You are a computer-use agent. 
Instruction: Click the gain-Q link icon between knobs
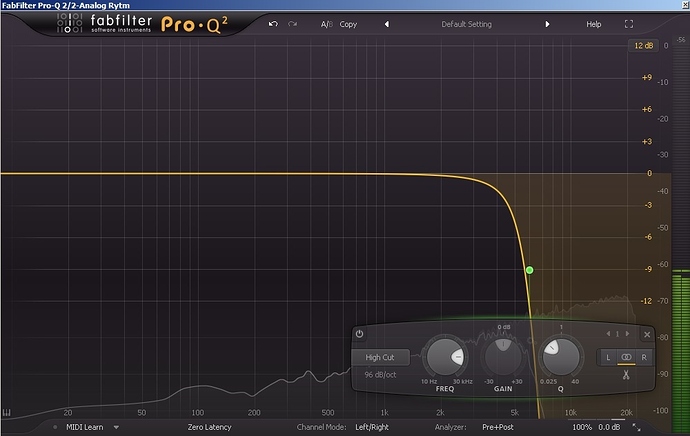[x=532, y=341]
